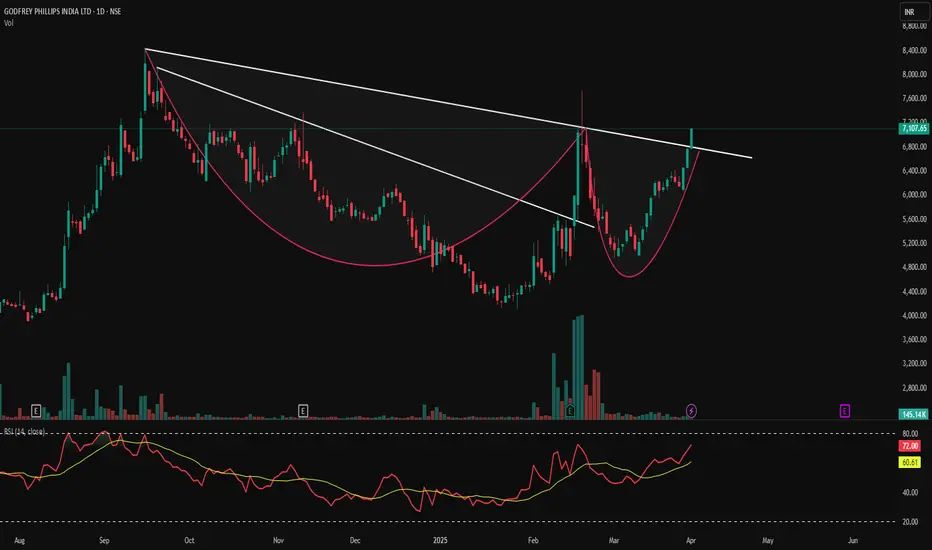Click the current price label 7,107.65

pyautogui.click(x=914, y=128)
